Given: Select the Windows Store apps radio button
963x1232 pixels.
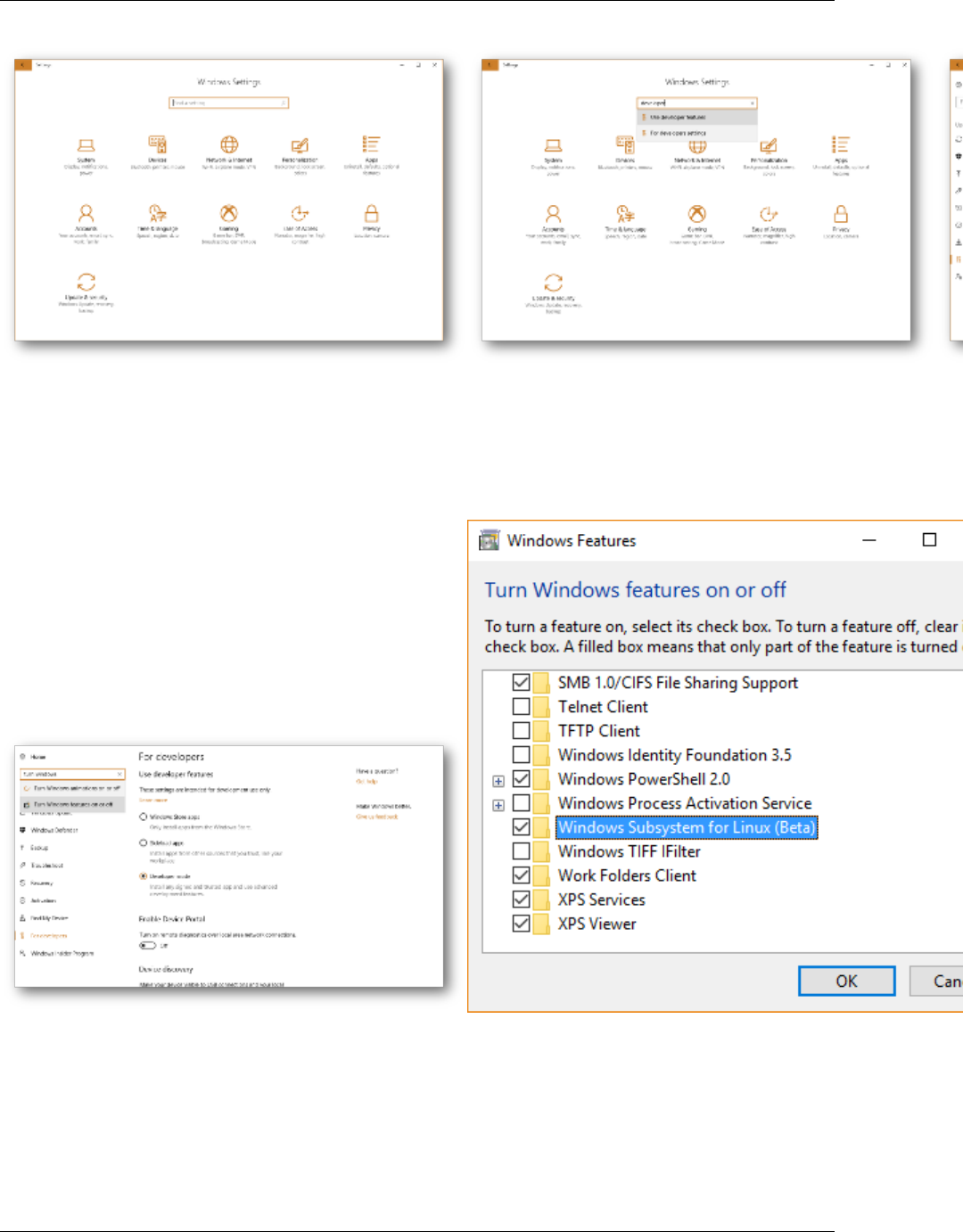Looking at the screenshot, I should pyautogui.click(x=143, y=817).
